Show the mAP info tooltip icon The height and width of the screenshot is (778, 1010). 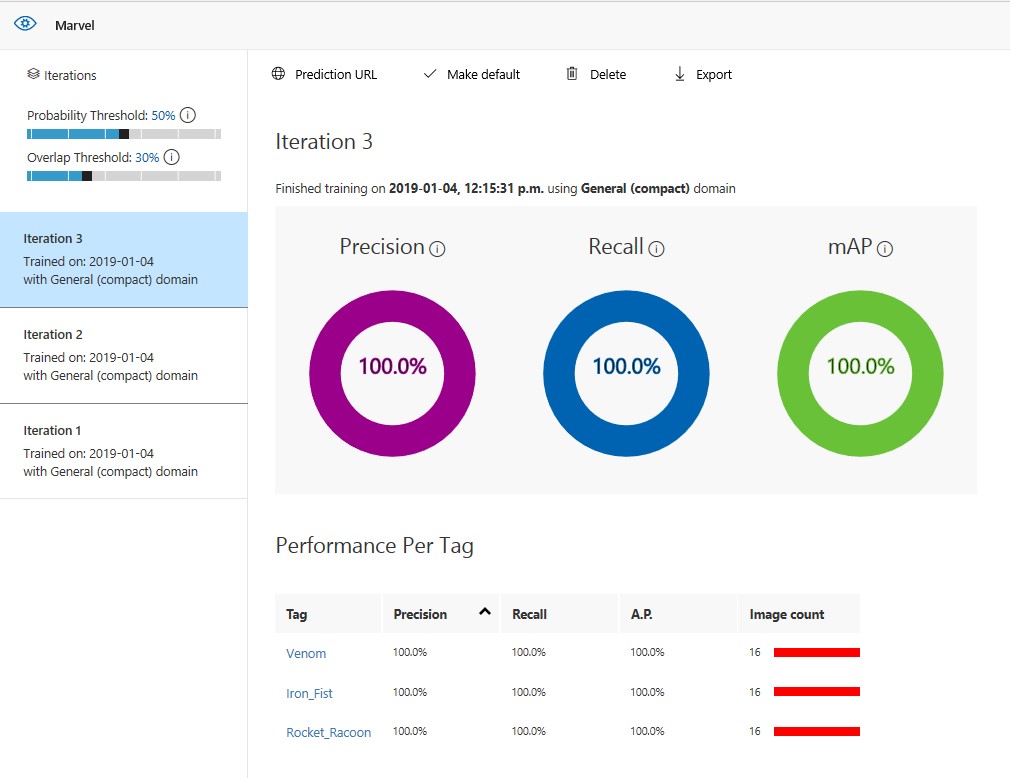(884, 249)
